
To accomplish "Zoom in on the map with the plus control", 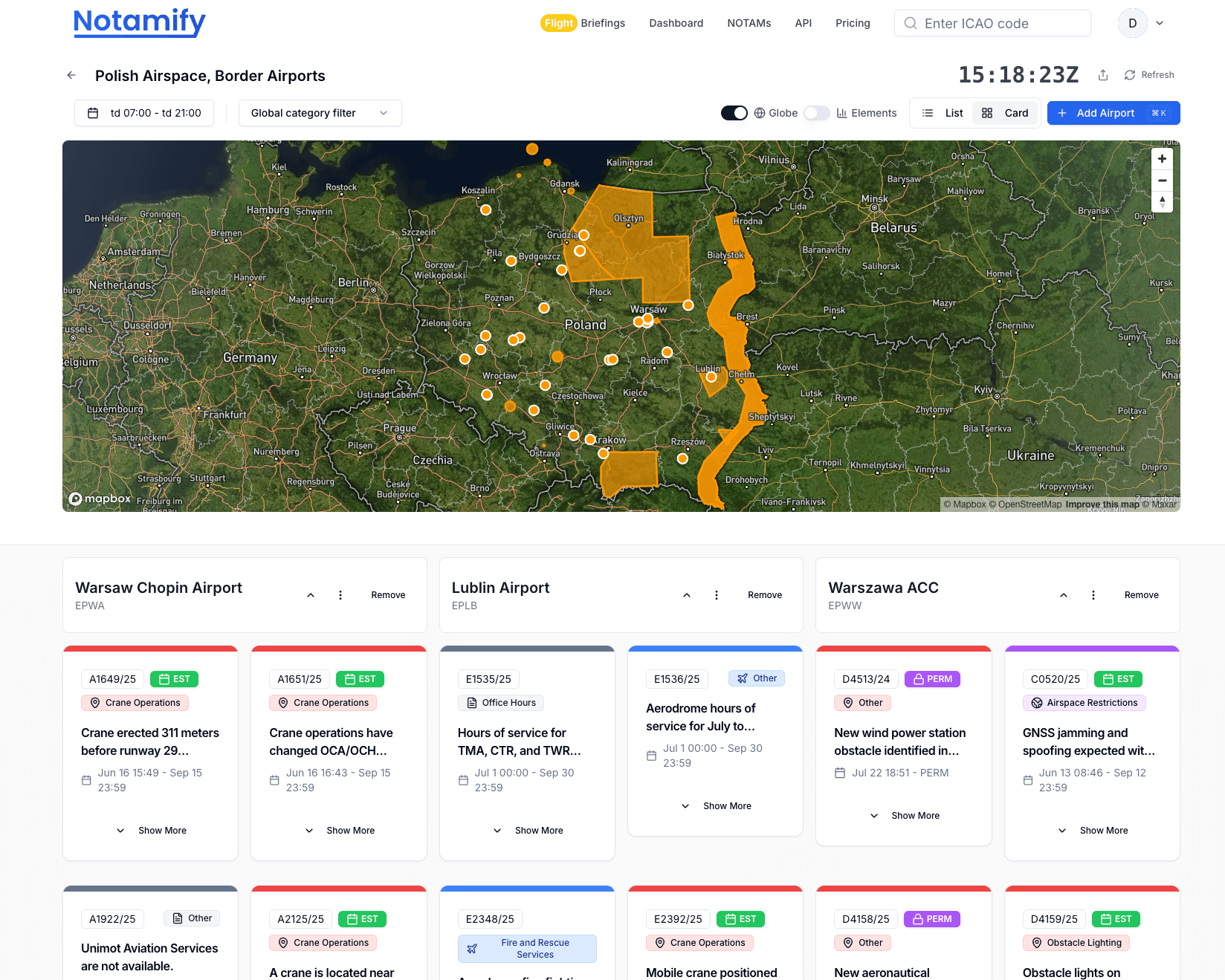I will 1162,158.
